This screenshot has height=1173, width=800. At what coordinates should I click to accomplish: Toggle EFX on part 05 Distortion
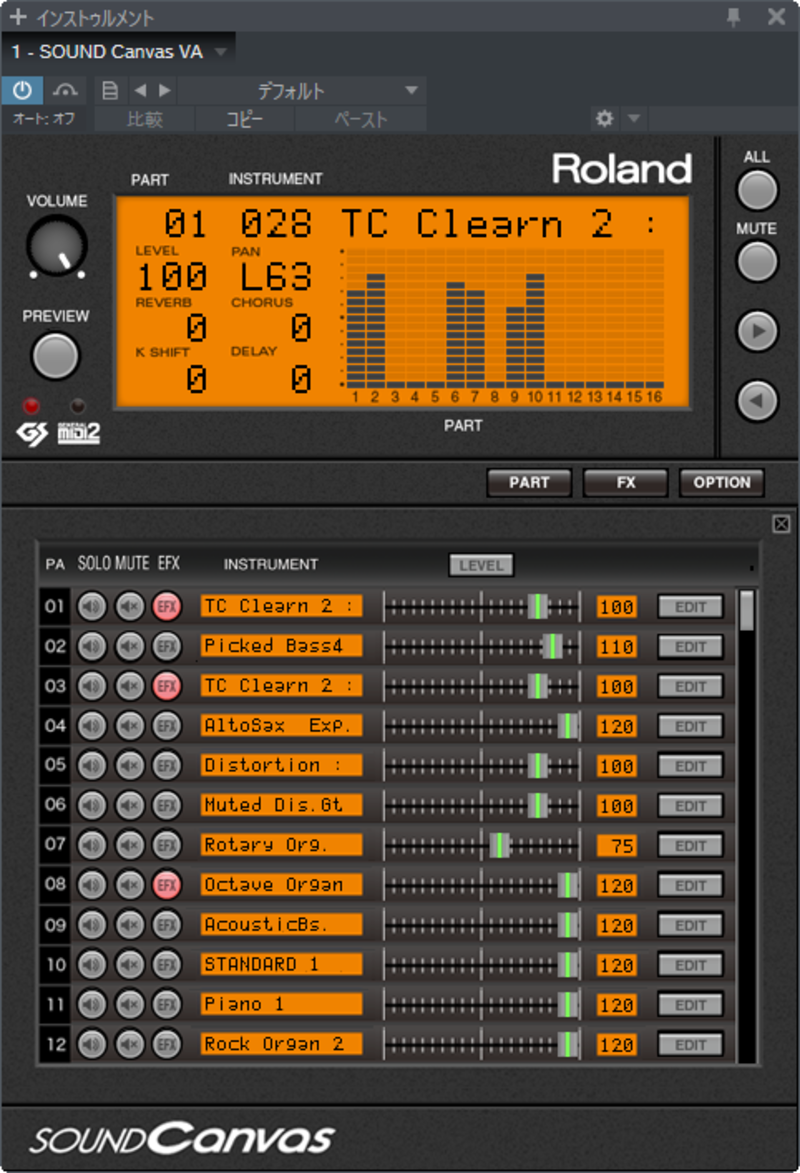point(167,765)
